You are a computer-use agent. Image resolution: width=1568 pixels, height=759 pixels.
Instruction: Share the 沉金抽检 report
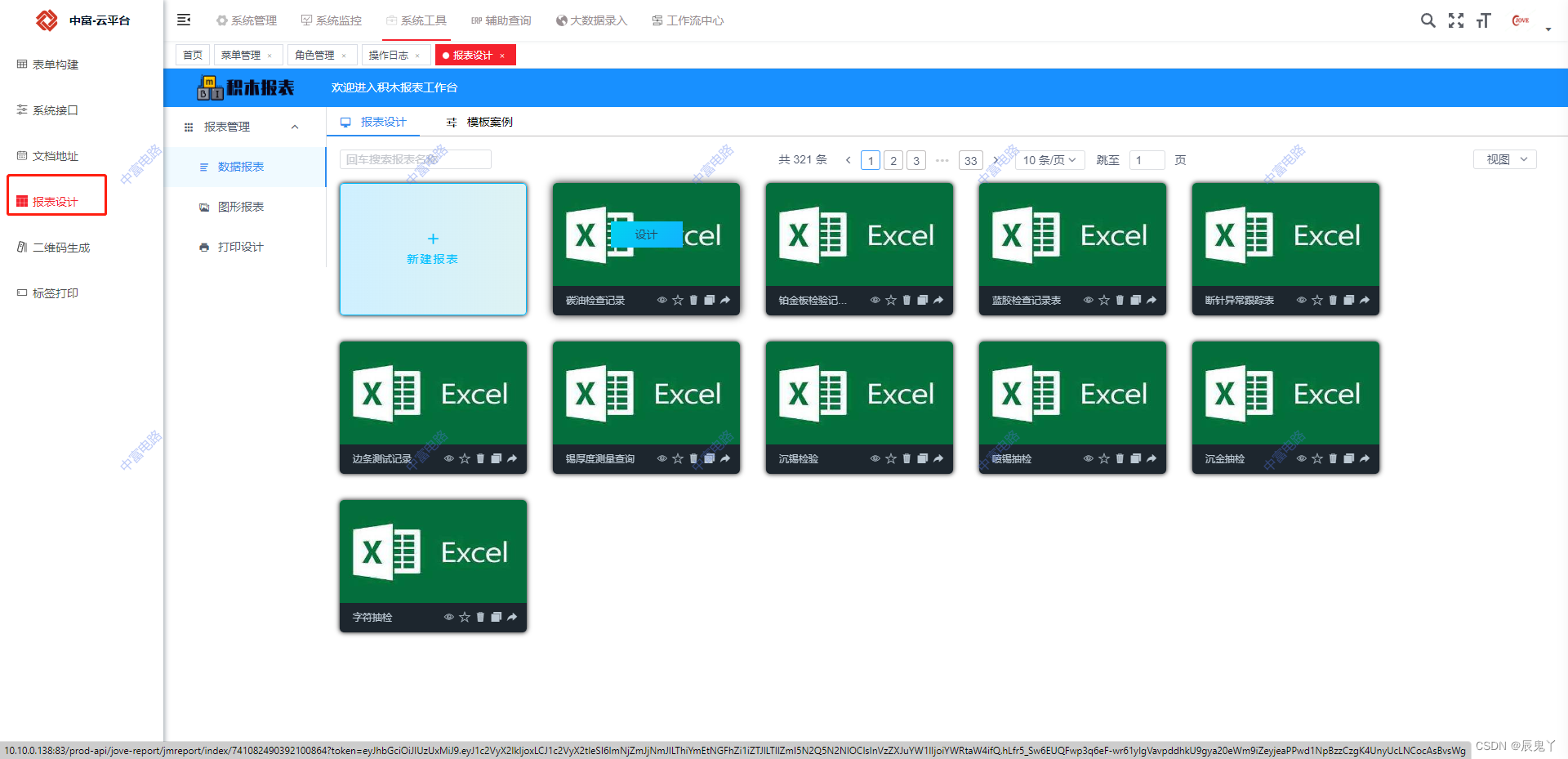1365,458
